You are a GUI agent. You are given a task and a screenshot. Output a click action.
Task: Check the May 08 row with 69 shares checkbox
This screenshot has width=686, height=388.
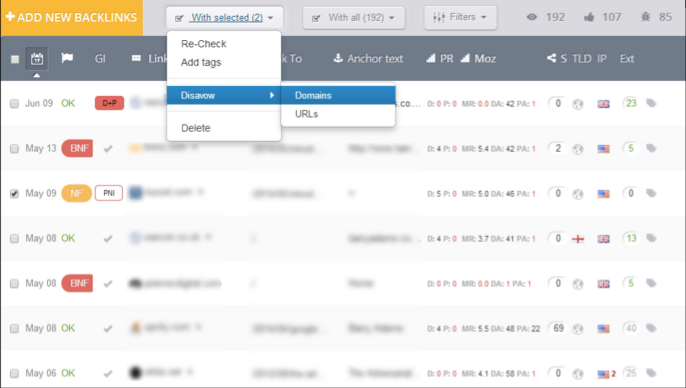pyautogui.click(x=14, y=329)
